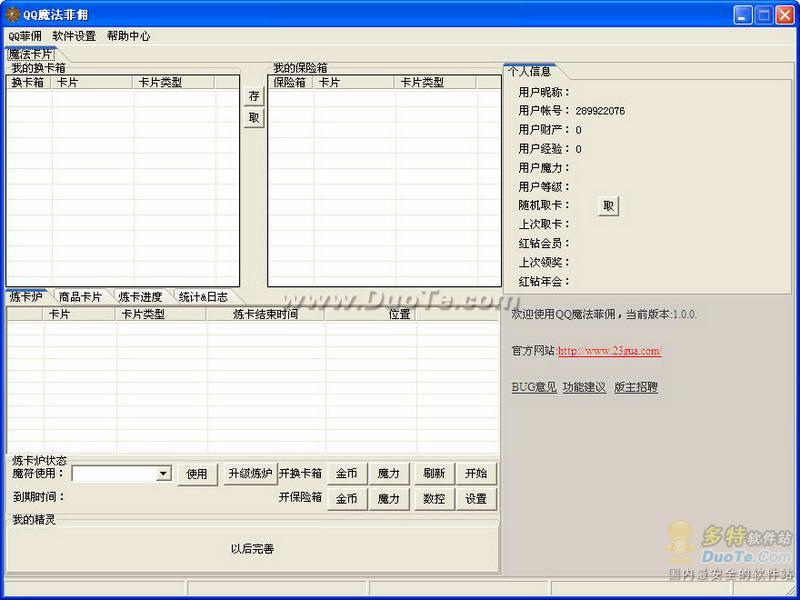
Task: Click the 到期时间 label
Action: point(39,497)
